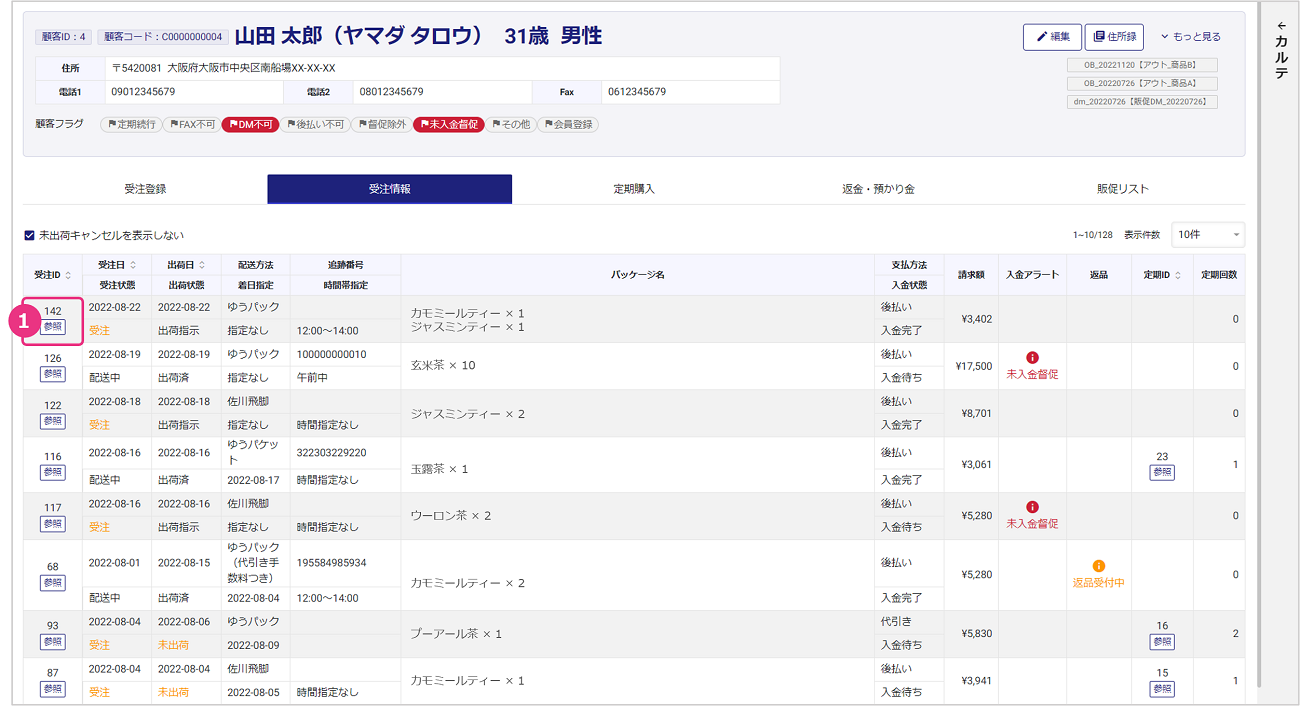The image size is (1300, 706).
Task: Click the red alert icon for order 126
Action: 1032,358
